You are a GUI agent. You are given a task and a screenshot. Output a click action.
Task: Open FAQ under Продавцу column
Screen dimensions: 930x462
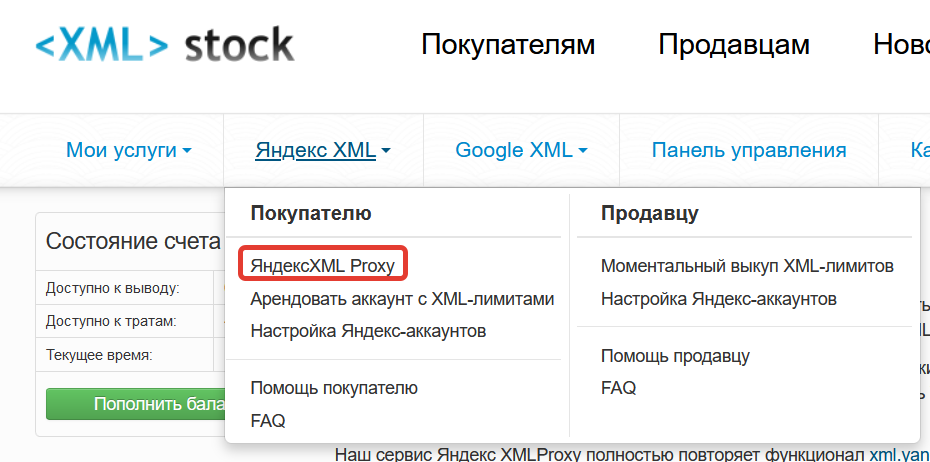(619, 388)
